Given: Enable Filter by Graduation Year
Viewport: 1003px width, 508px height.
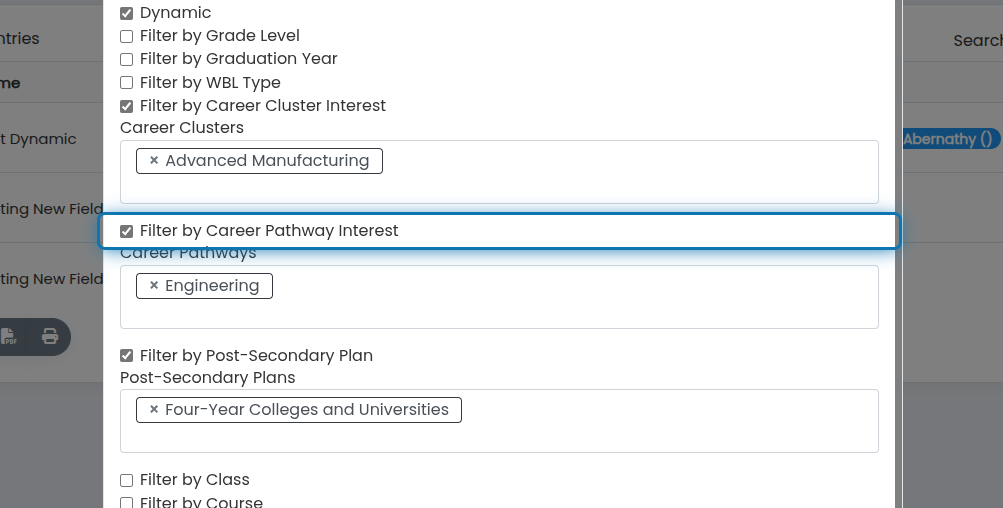Looking at the screenshot, I should click(x=127, y=59).
